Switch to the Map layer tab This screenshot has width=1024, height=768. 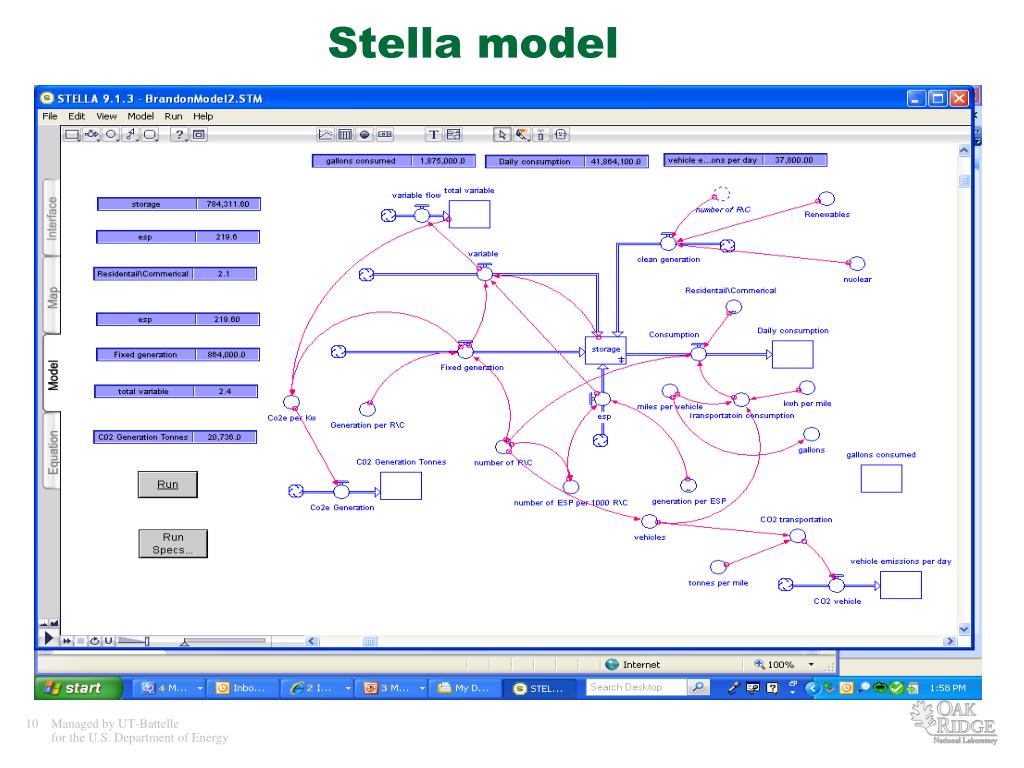(x=52, y=297)
